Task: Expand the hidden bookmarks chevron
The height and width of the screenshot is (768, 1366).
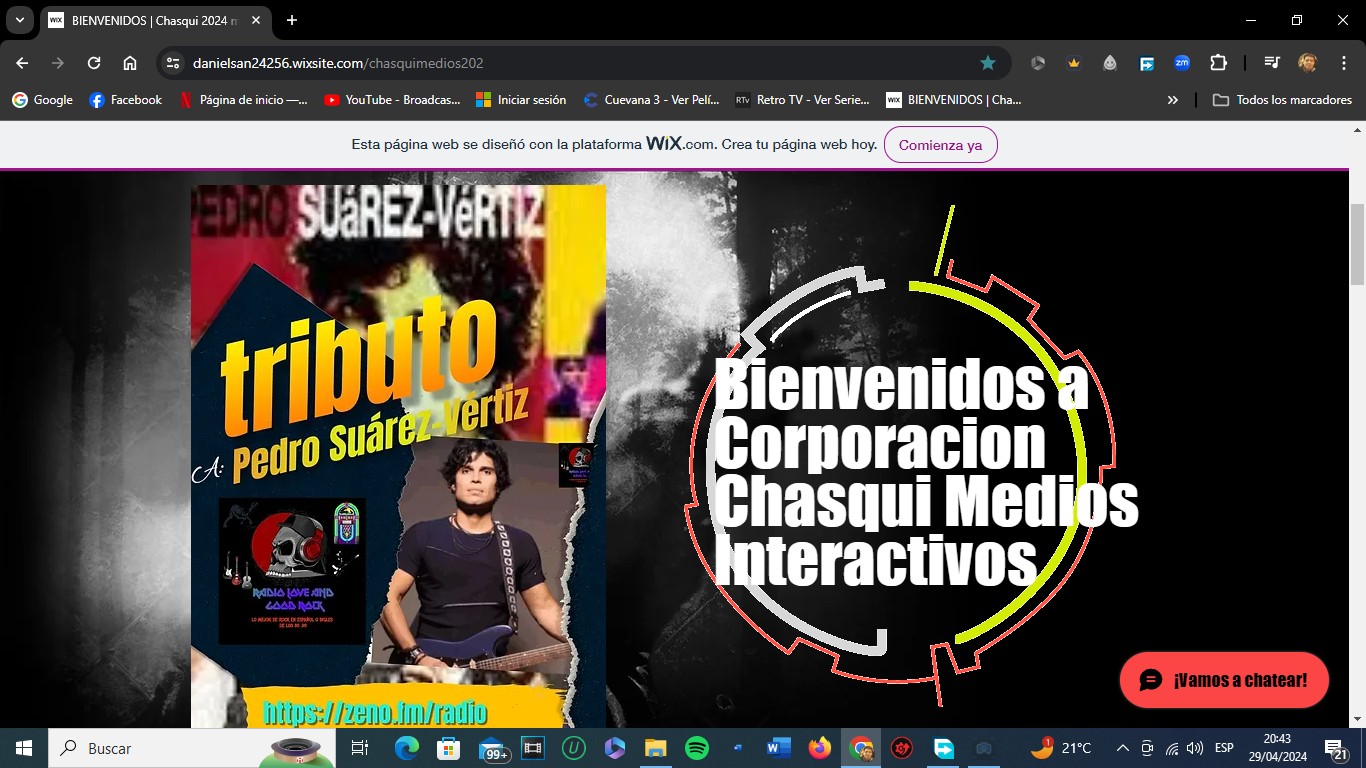Action: pyautogui.click(x=1173, y=100)
